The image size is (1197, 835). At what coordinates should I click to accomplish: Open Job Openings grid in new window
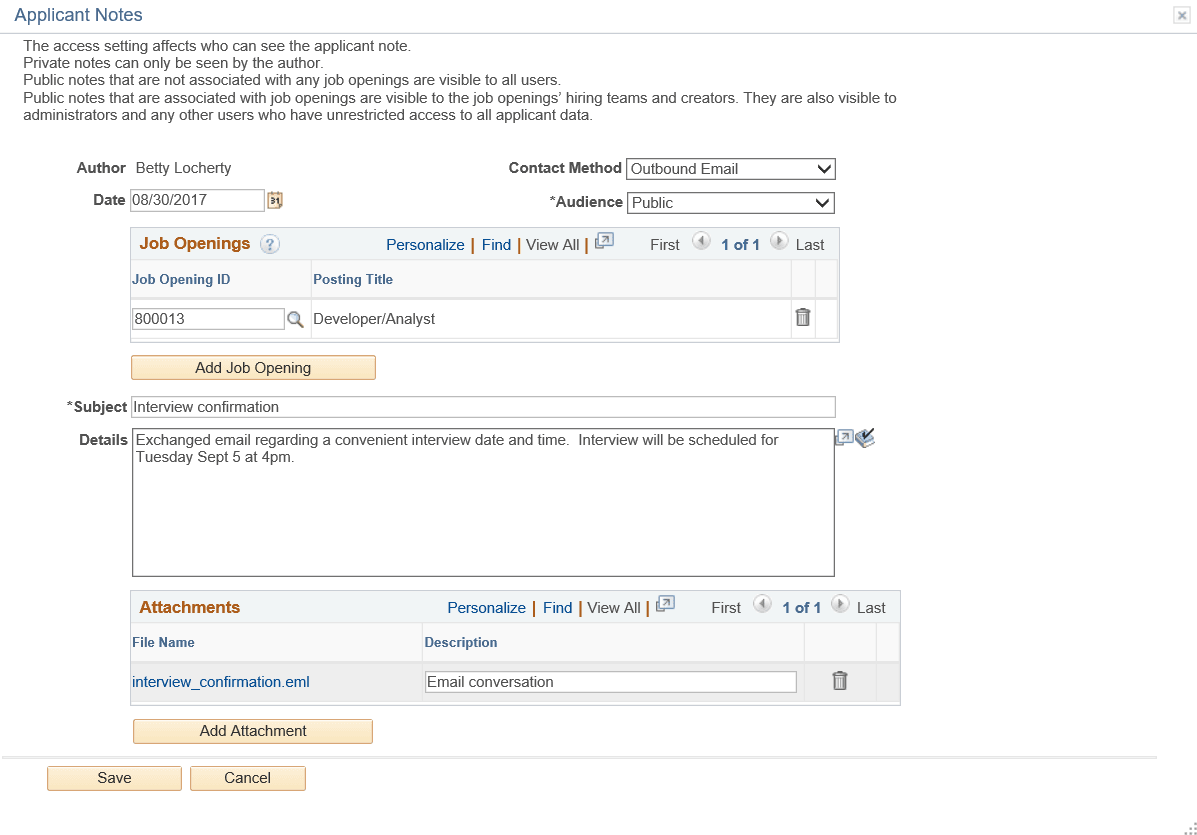(604, 241)
